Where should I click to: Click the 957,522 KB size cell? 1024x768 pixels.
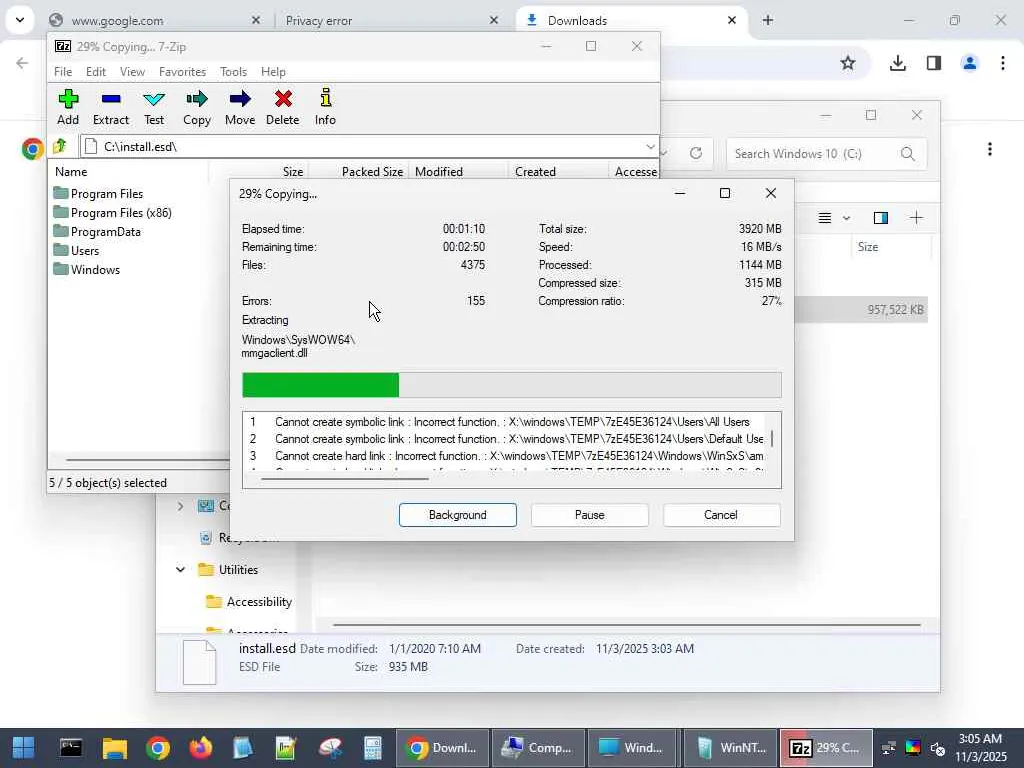click(895, 310)
